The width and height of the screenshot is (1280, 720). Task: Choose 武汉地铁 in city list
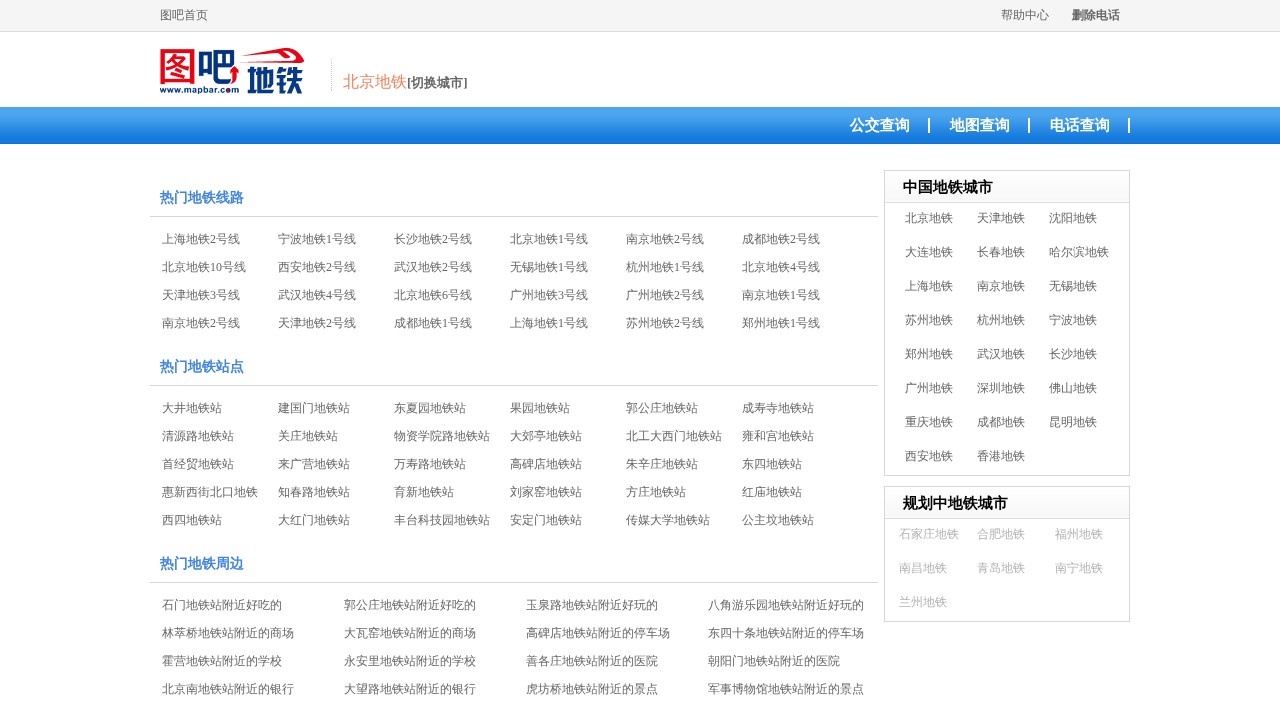(x=1001, y=354)
